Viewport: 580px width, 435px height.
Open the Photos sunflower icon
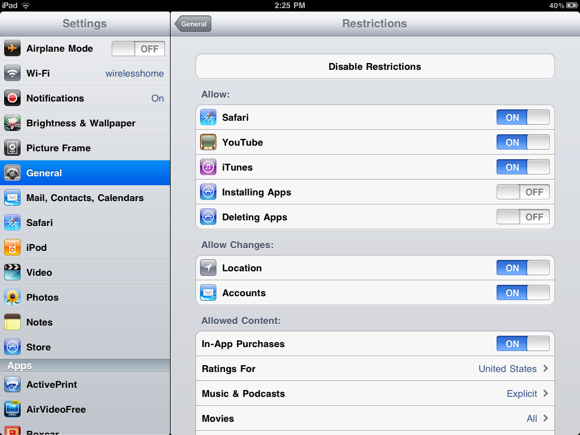[12, 297]
